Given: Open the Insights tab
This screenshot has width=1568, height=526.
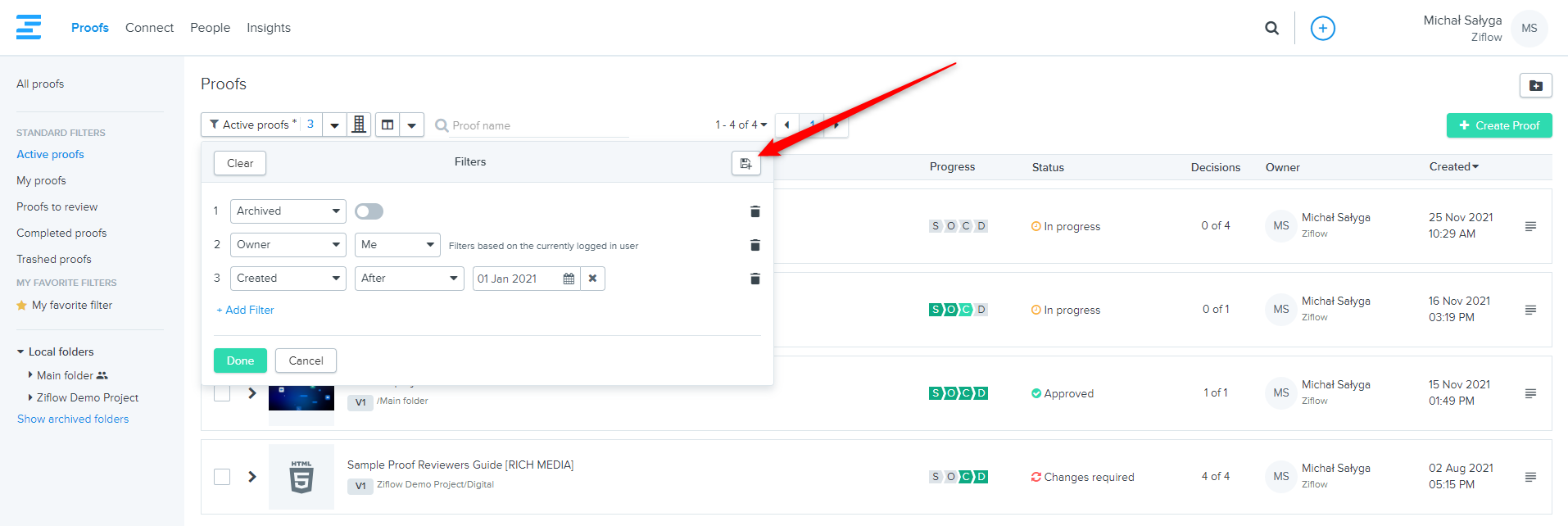Looking at the screenshot, I should 268,28.
